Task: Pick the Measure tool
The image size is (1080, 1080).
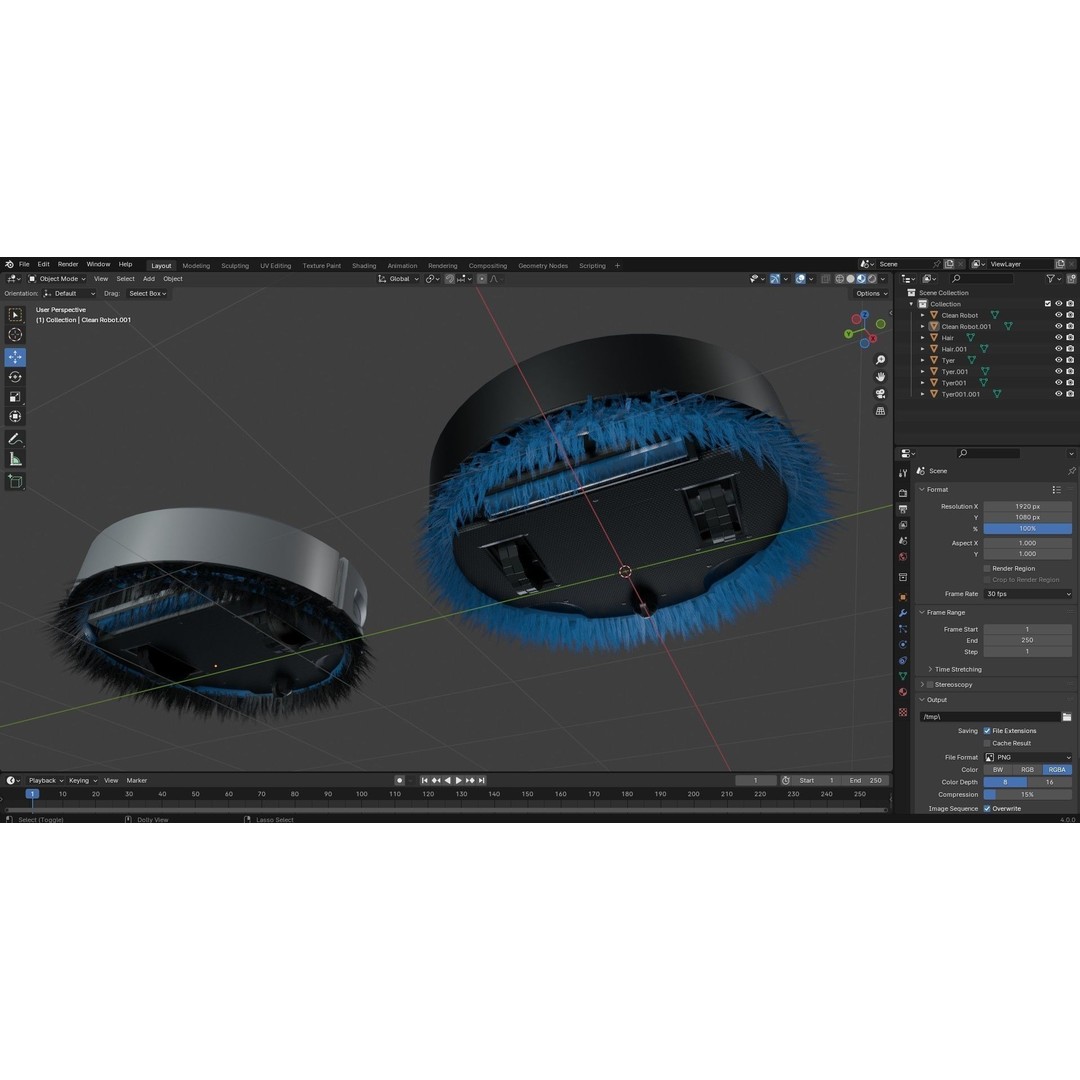Action: 15,459
